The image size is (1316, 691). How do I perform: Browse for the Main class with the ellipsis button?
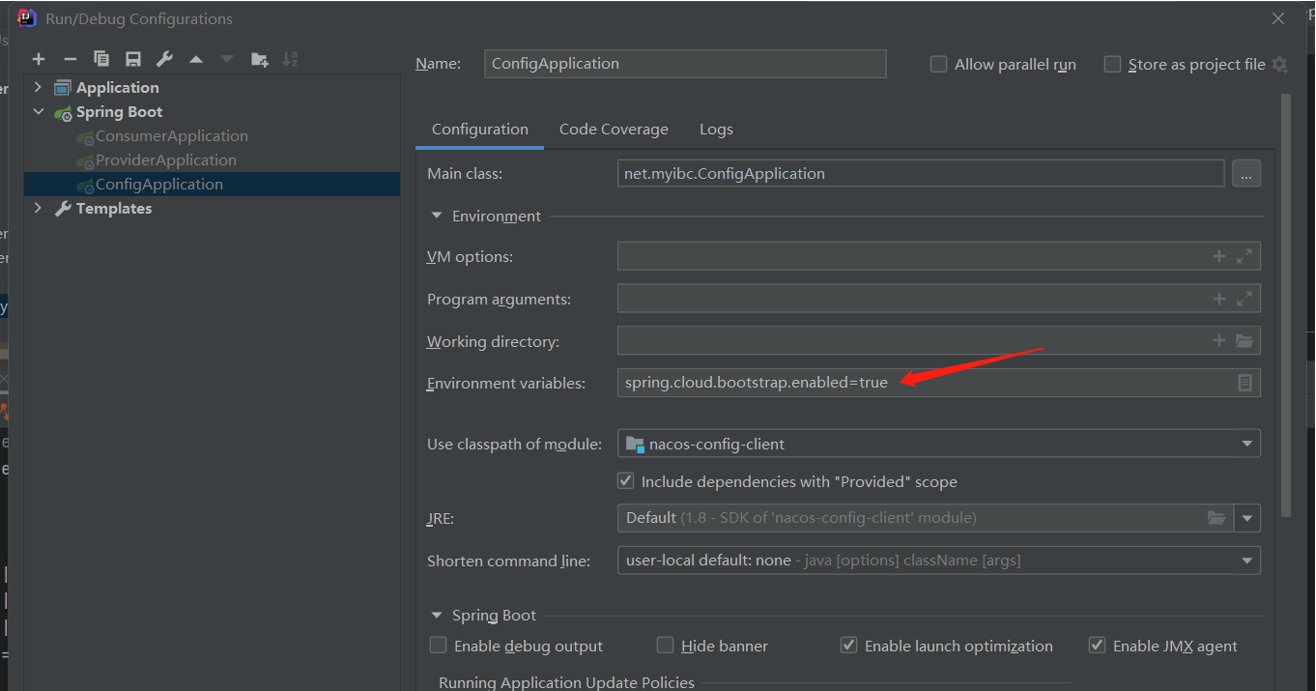pyautogui.click(x=1246, y=174)
